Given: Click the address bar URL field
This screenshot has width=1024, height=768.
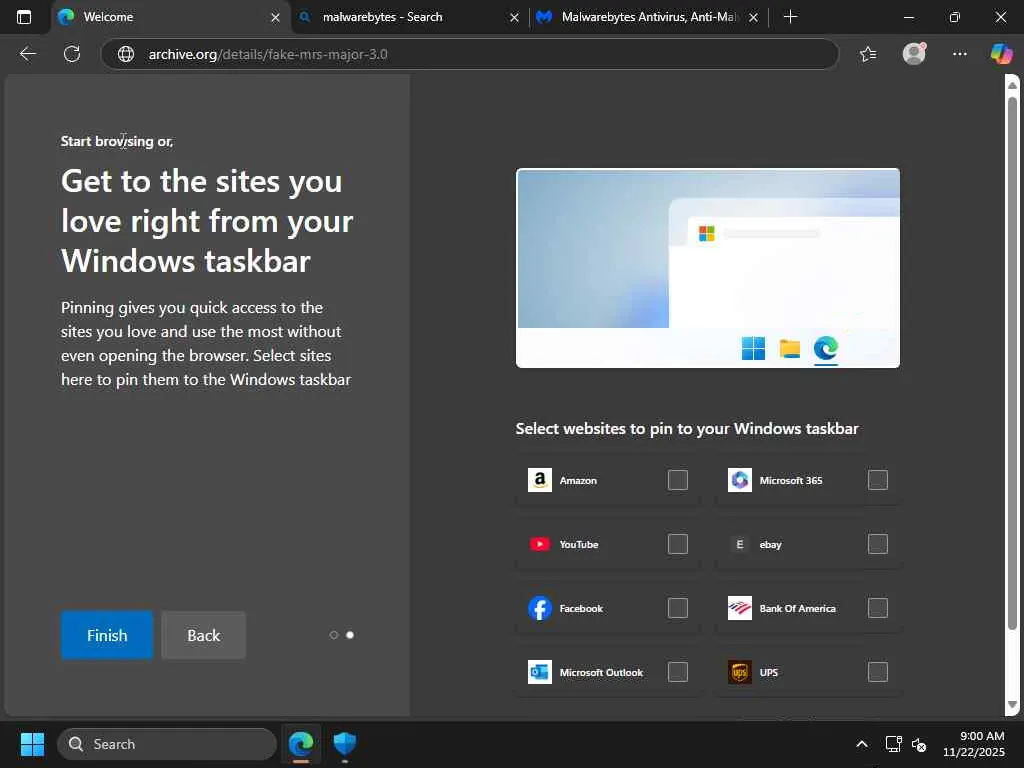Looking at the screenshot, I should (x=470, y=54).
